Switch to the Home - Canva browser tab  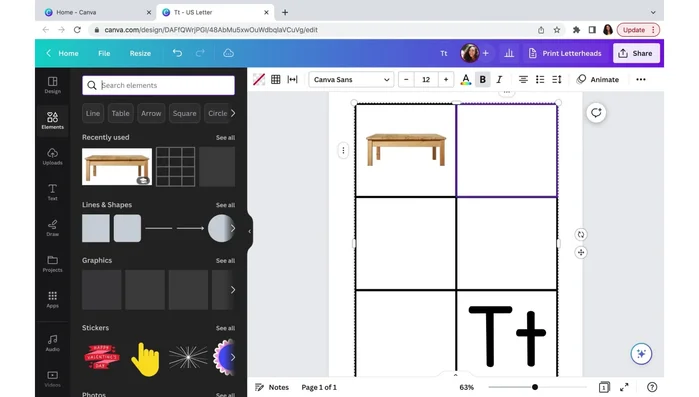pos(97,12)
